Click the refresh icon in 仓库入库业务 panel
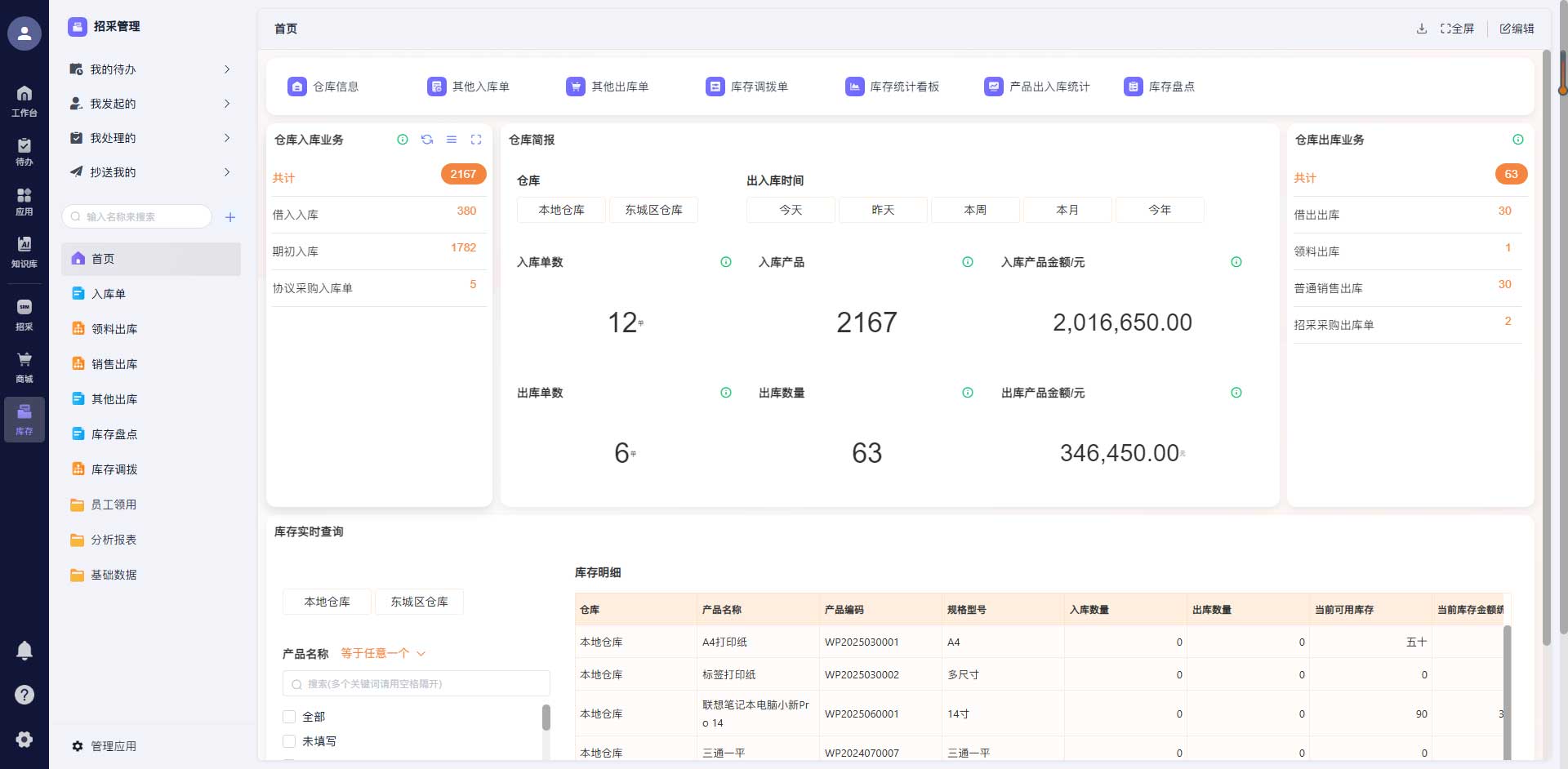1568x769 pixels. pos(427,140)
